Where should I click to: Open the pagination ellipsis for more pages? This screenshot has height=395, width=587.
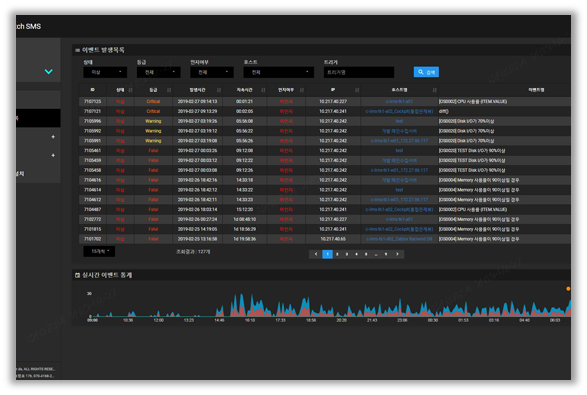coord(376,254)
